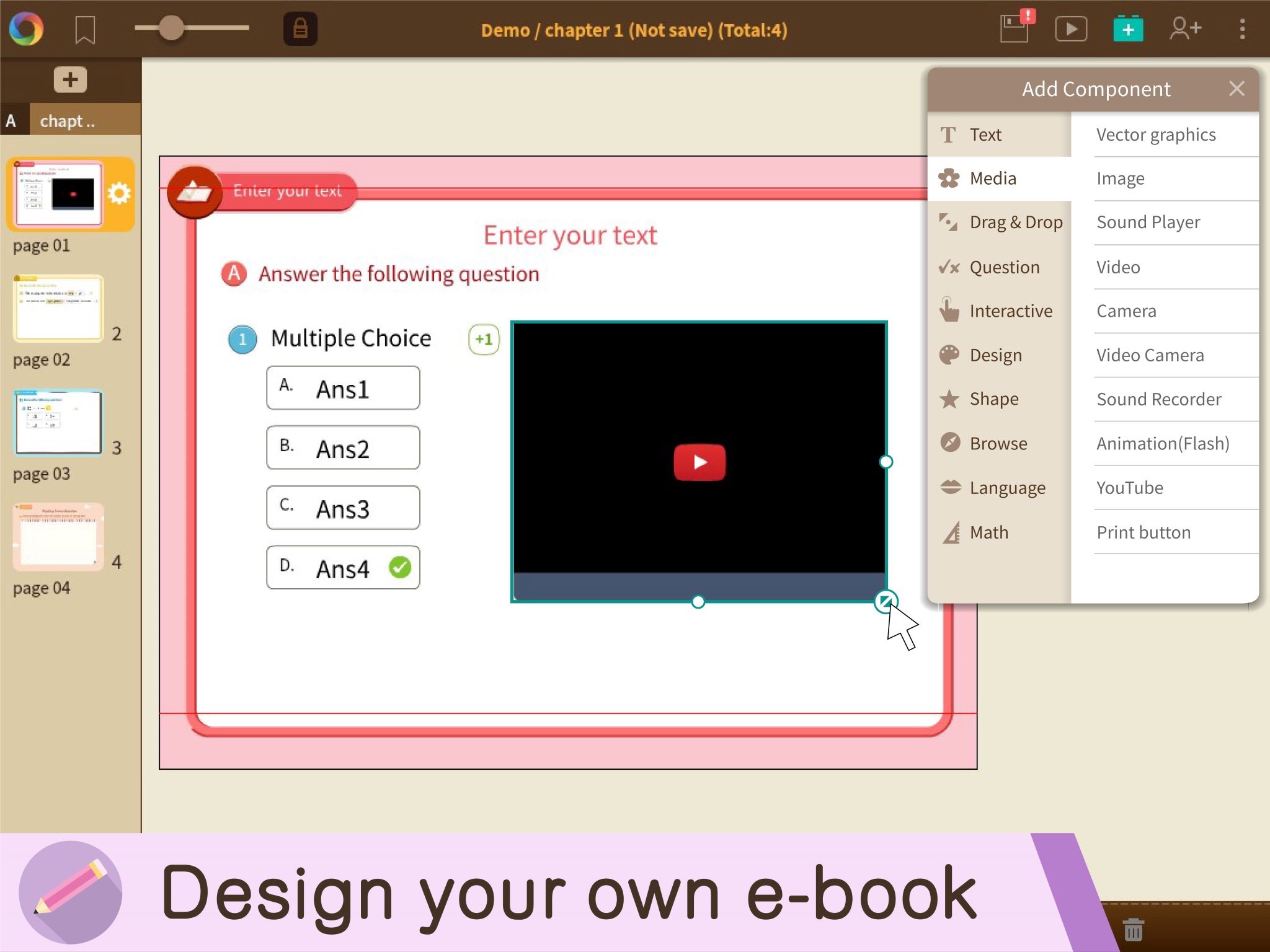Image resolution: width=1270 pixels, height=952 pixels.
Task: Open the Interactive component panel
Action: tap(1010, 310)
